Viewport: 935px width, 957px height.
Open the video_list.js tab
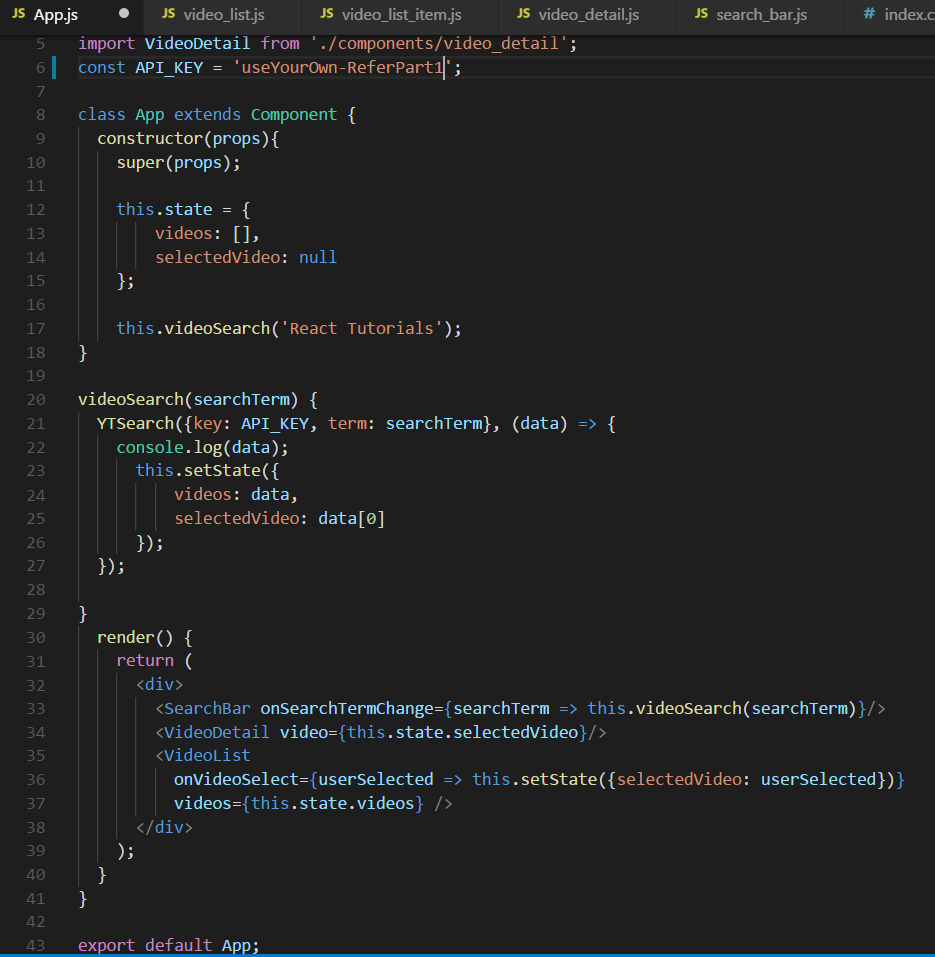click(223, 15)
